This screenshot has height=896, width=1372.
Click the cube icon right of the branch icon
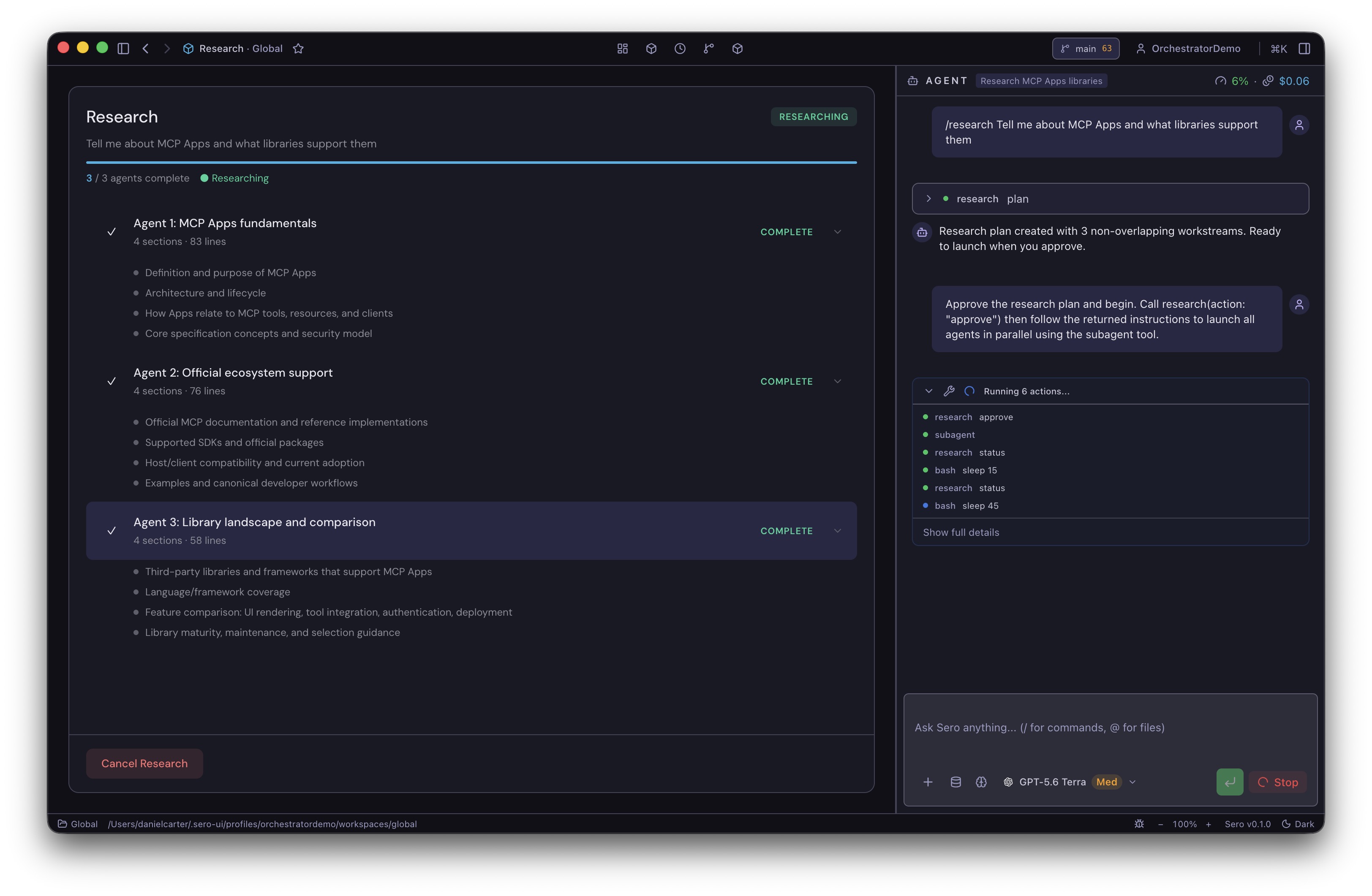click(737, 49)
